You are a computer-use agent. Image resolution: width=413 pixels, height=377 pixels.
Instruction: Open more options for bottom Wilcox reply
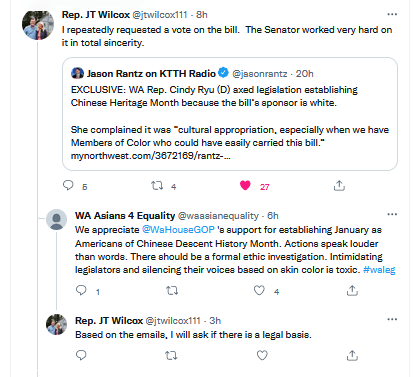click(x=392, y=319)
